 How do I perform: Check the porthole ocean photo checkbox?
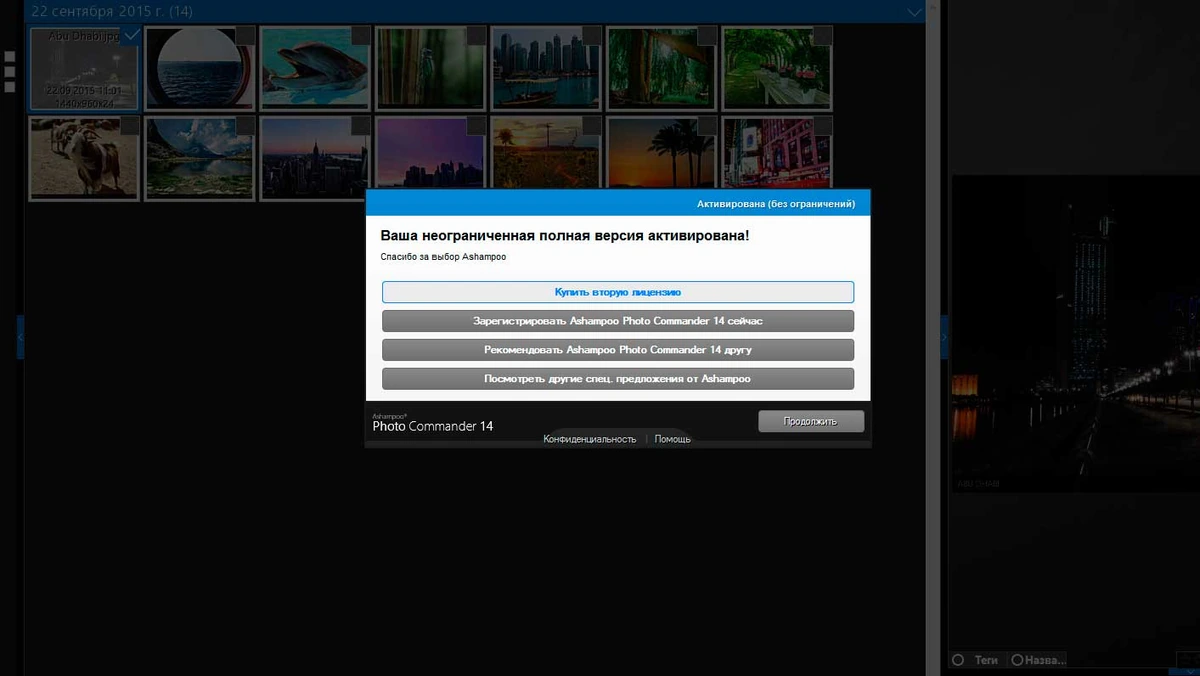(x=246, y=36)
